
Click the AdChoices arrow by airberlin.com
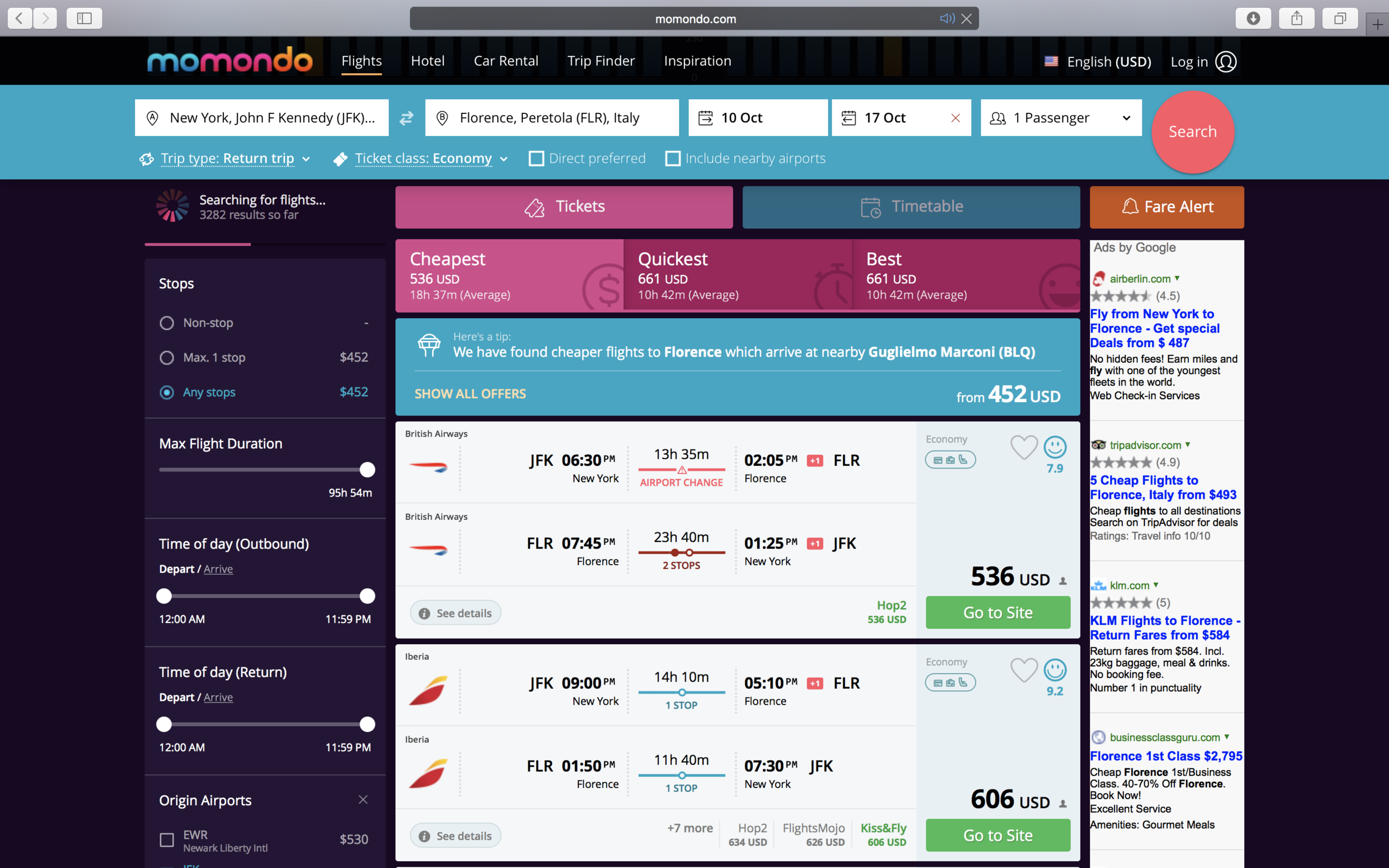click(1177, 278)
